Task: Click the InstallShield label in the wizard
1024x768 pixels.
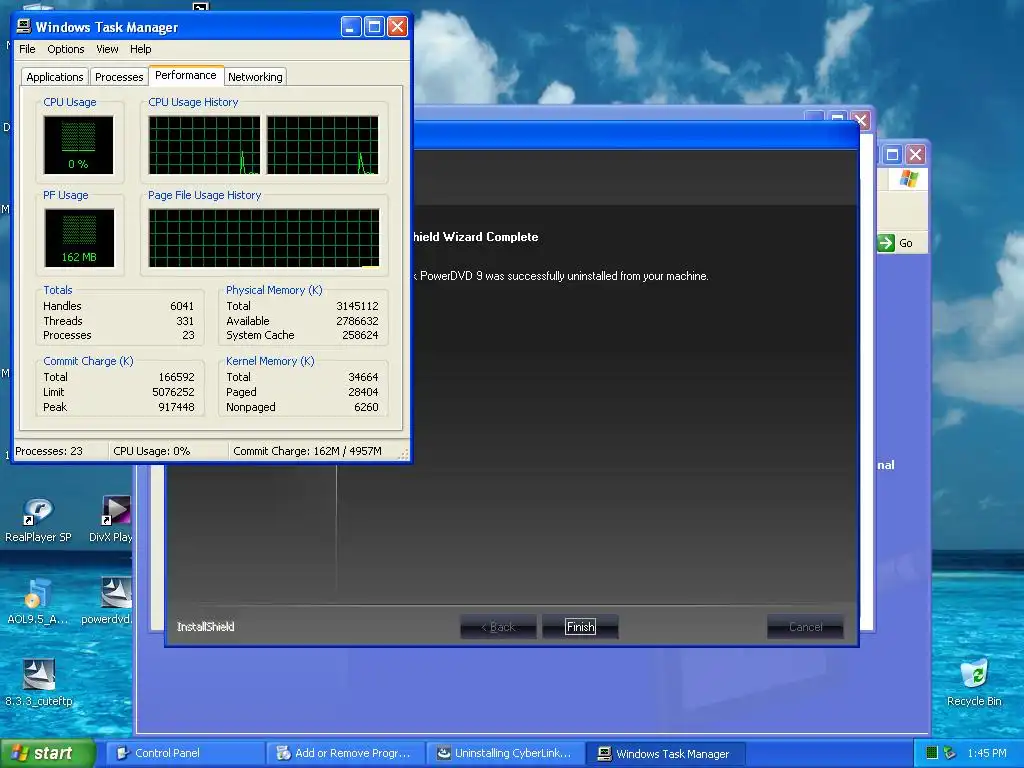Action: [x=205, y=627]
